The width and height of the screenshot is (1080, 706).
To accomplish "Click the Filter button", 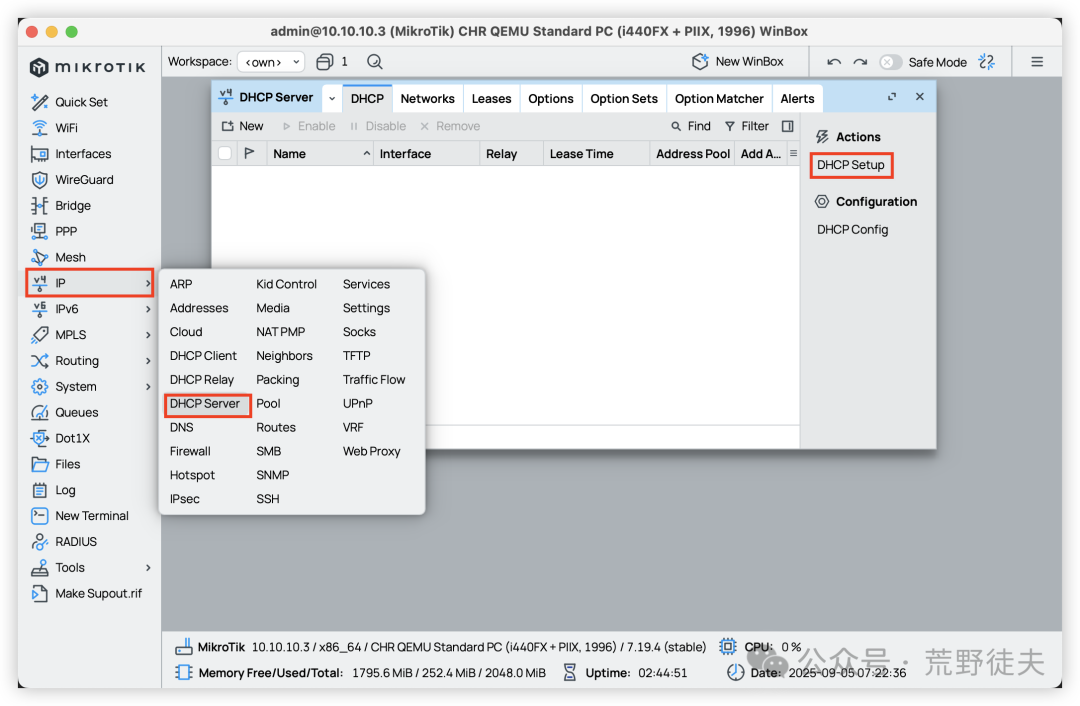I will click(747, 126).
